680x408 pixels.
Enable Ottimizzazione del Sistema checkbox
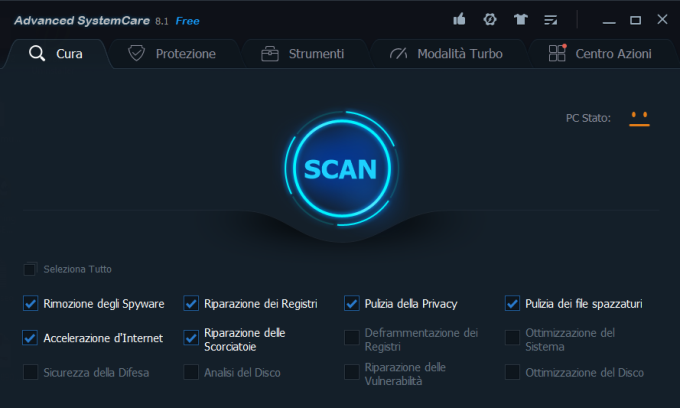tap(512, 338)
